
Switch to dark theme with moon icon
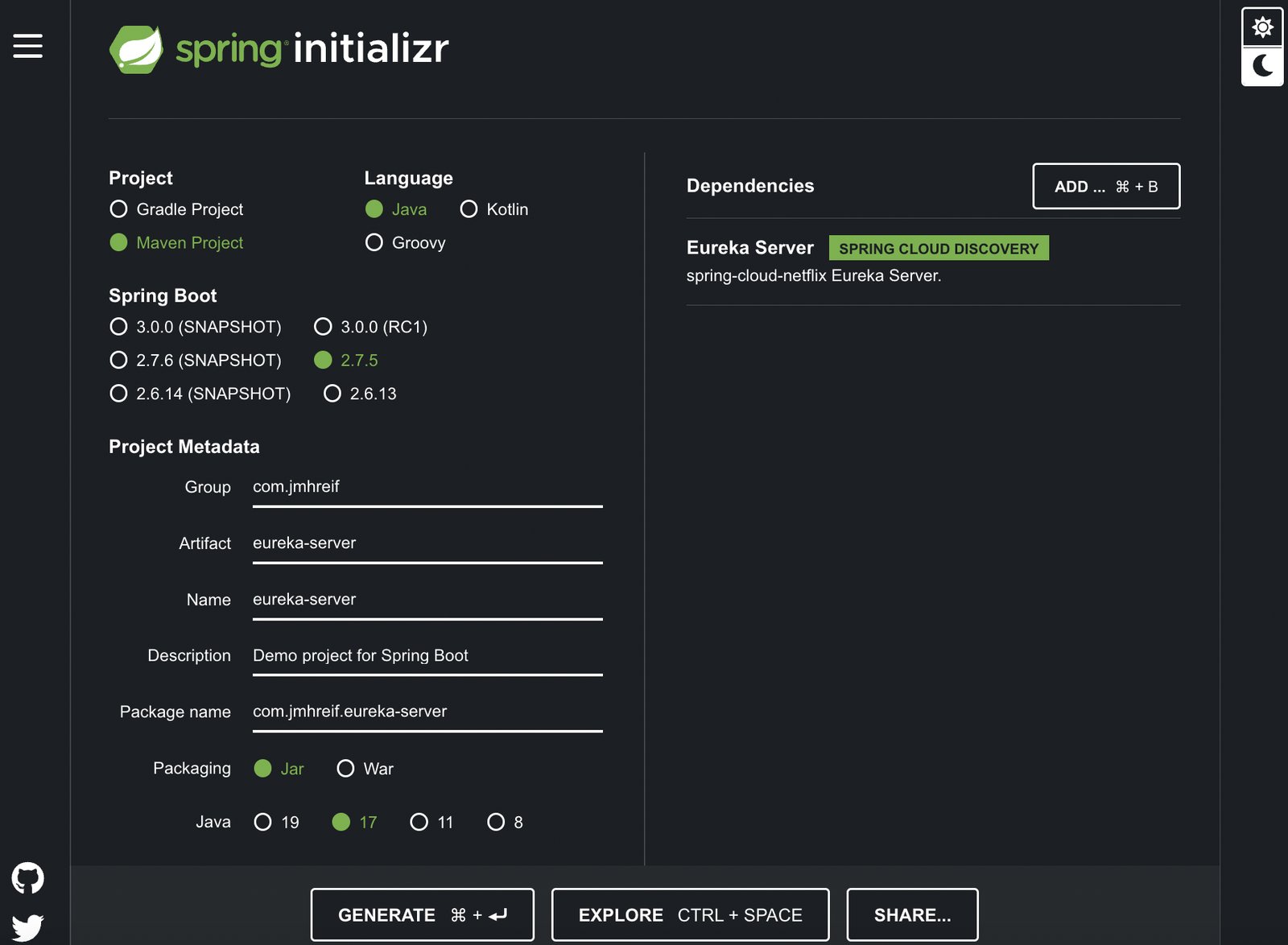[1262, 66]
